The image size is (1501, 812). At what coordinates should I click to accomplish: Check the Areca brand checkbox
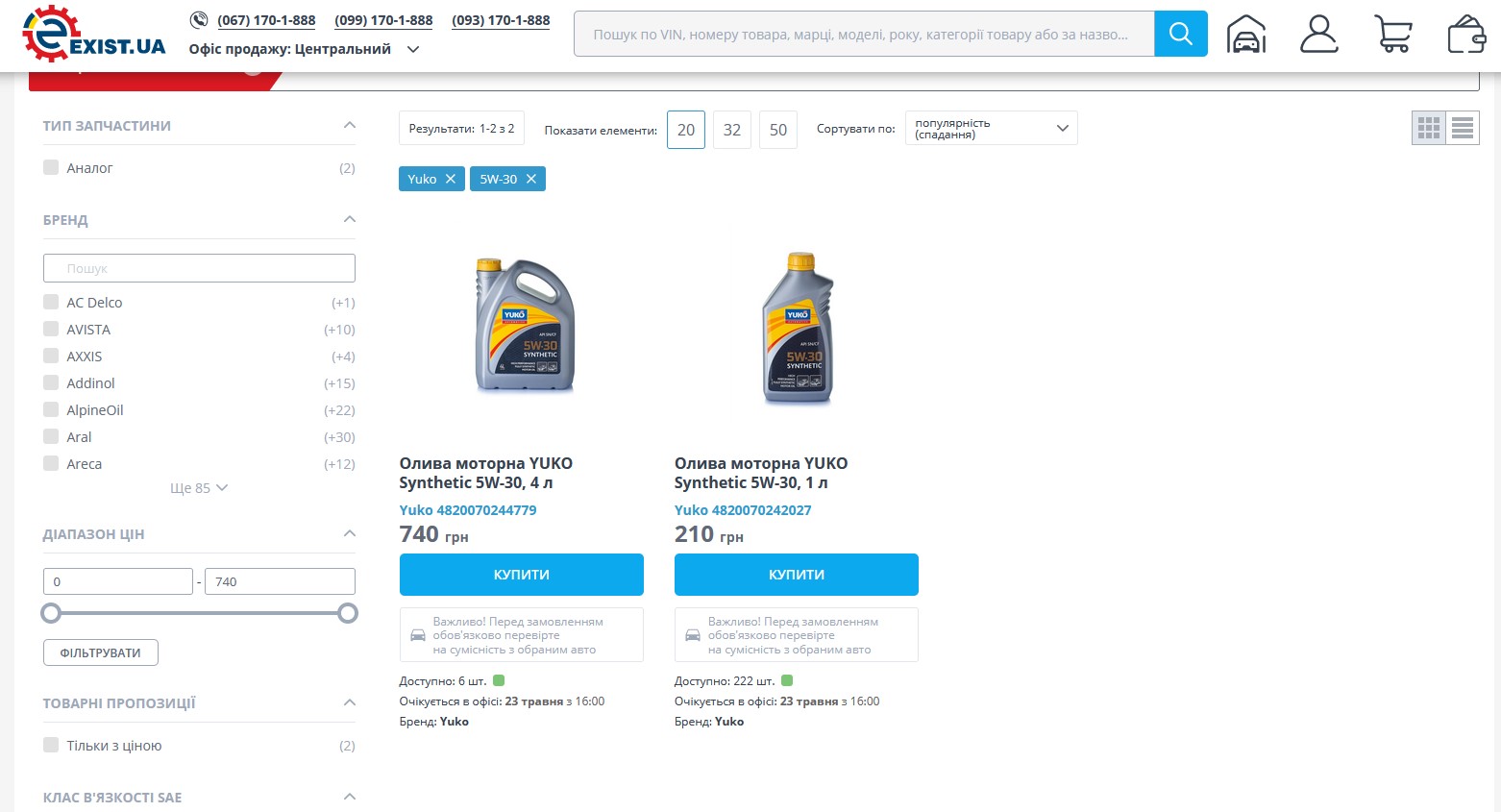coord(51,463)
